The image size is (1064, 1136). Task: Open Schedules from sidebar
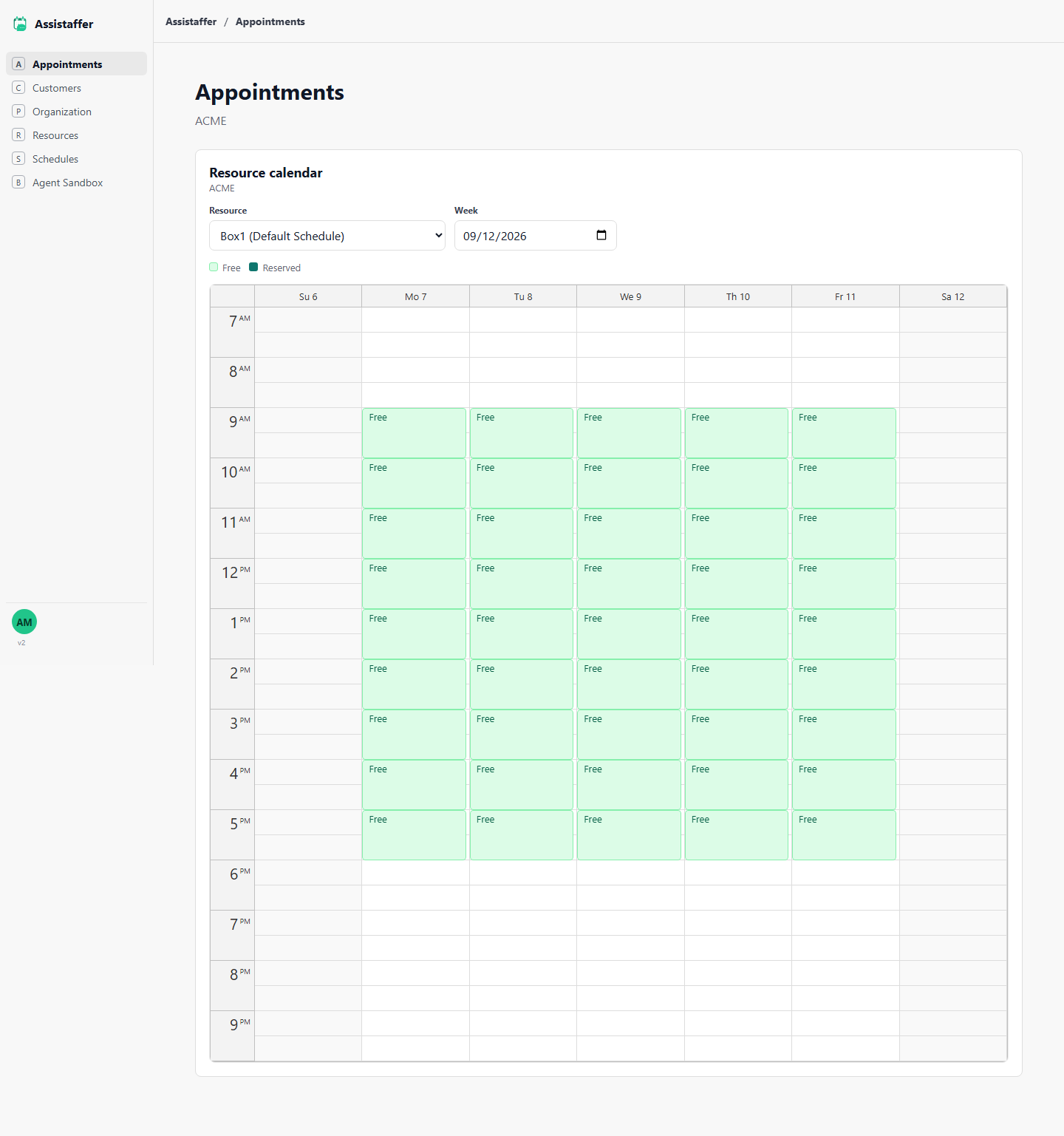click(77, 159)
